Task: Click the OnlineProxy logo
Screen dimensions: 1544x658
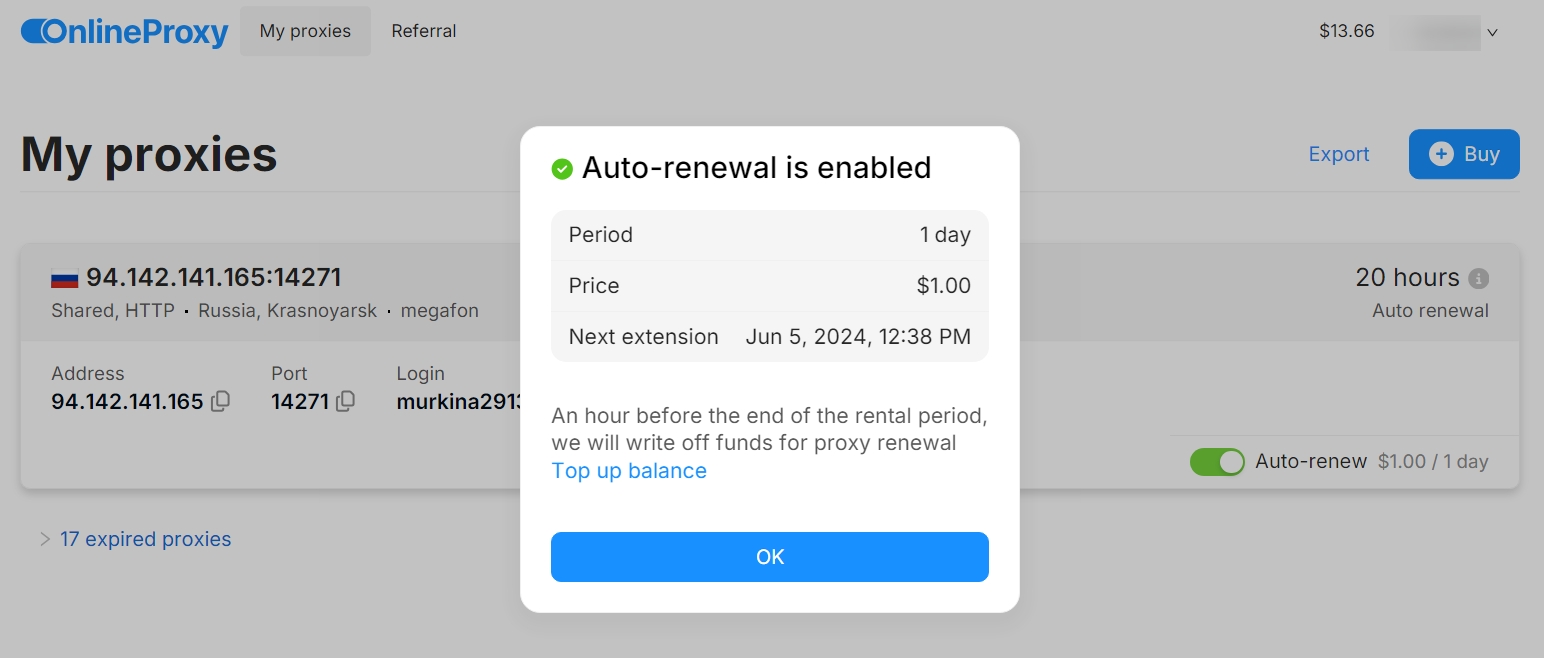Action: (x=125, y=32)
